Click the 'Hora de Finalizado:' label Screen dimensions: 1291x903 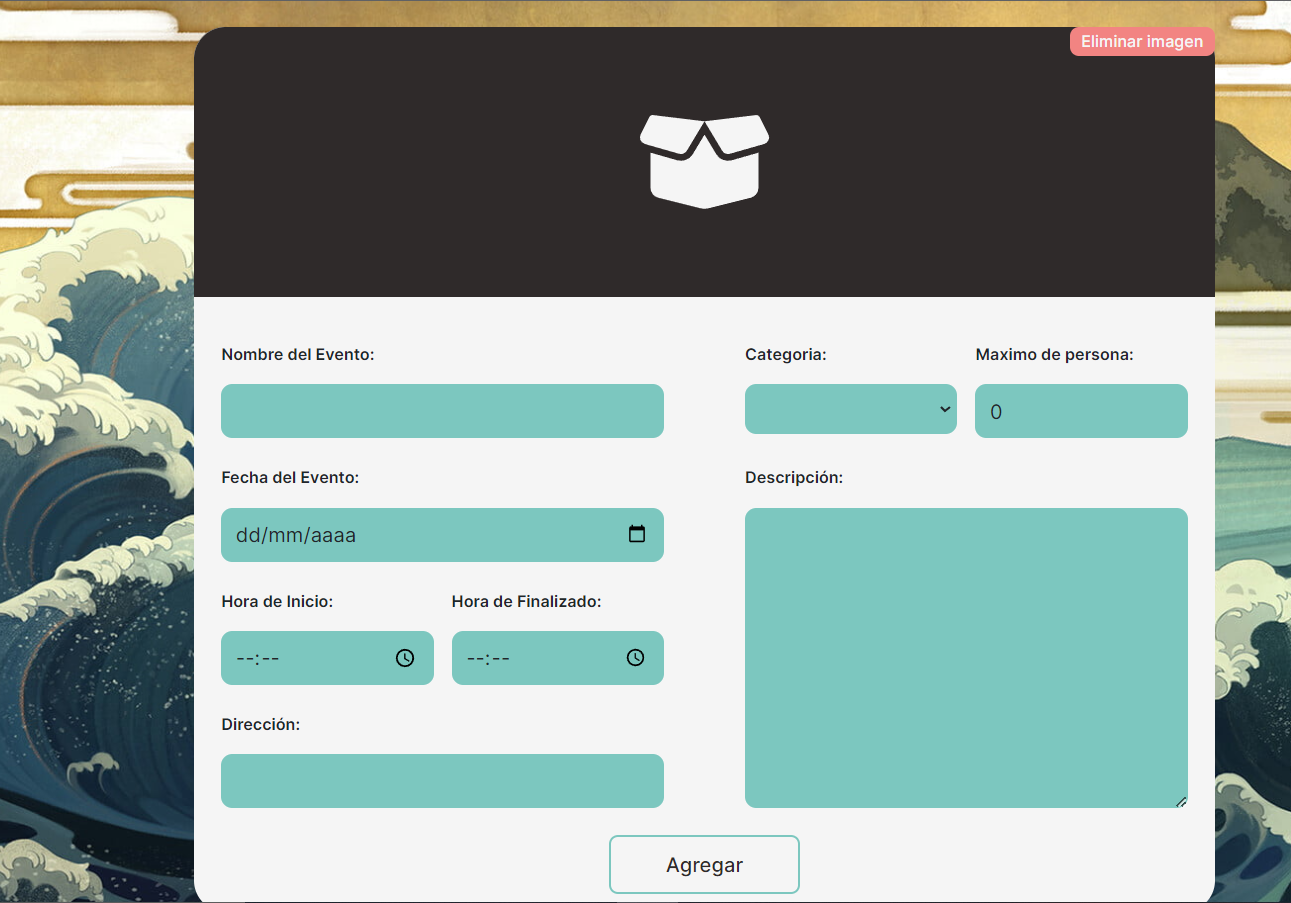[527, 601]
